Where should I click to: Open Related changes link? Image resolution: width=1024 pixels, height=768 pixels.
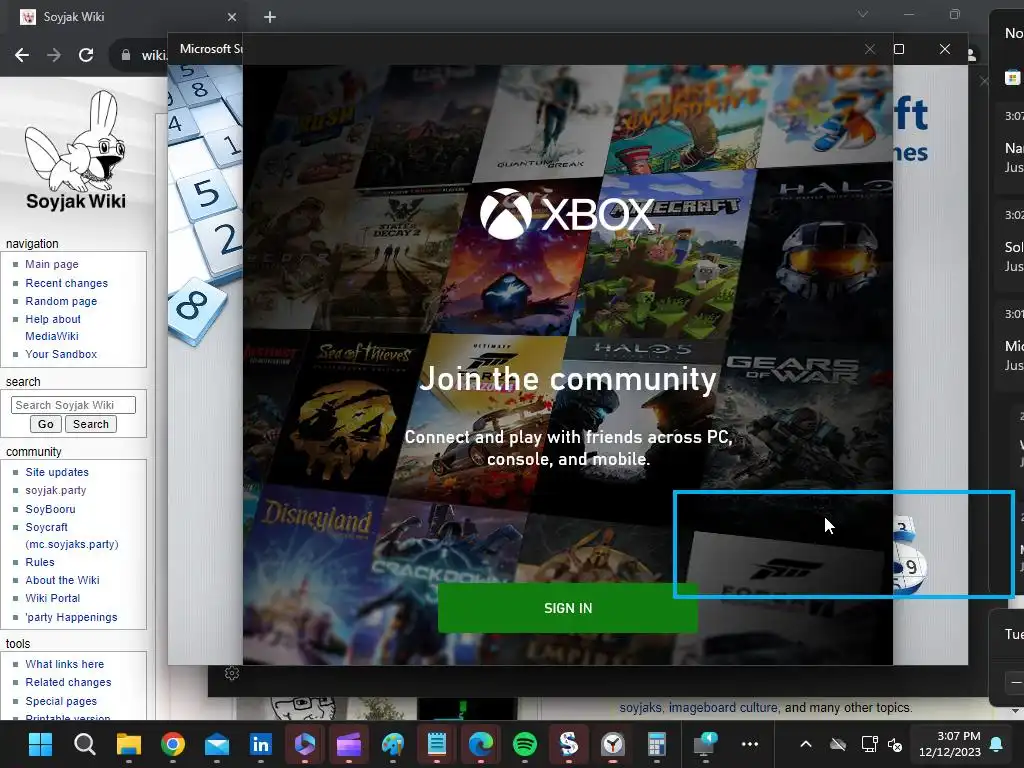coord(68,682)
